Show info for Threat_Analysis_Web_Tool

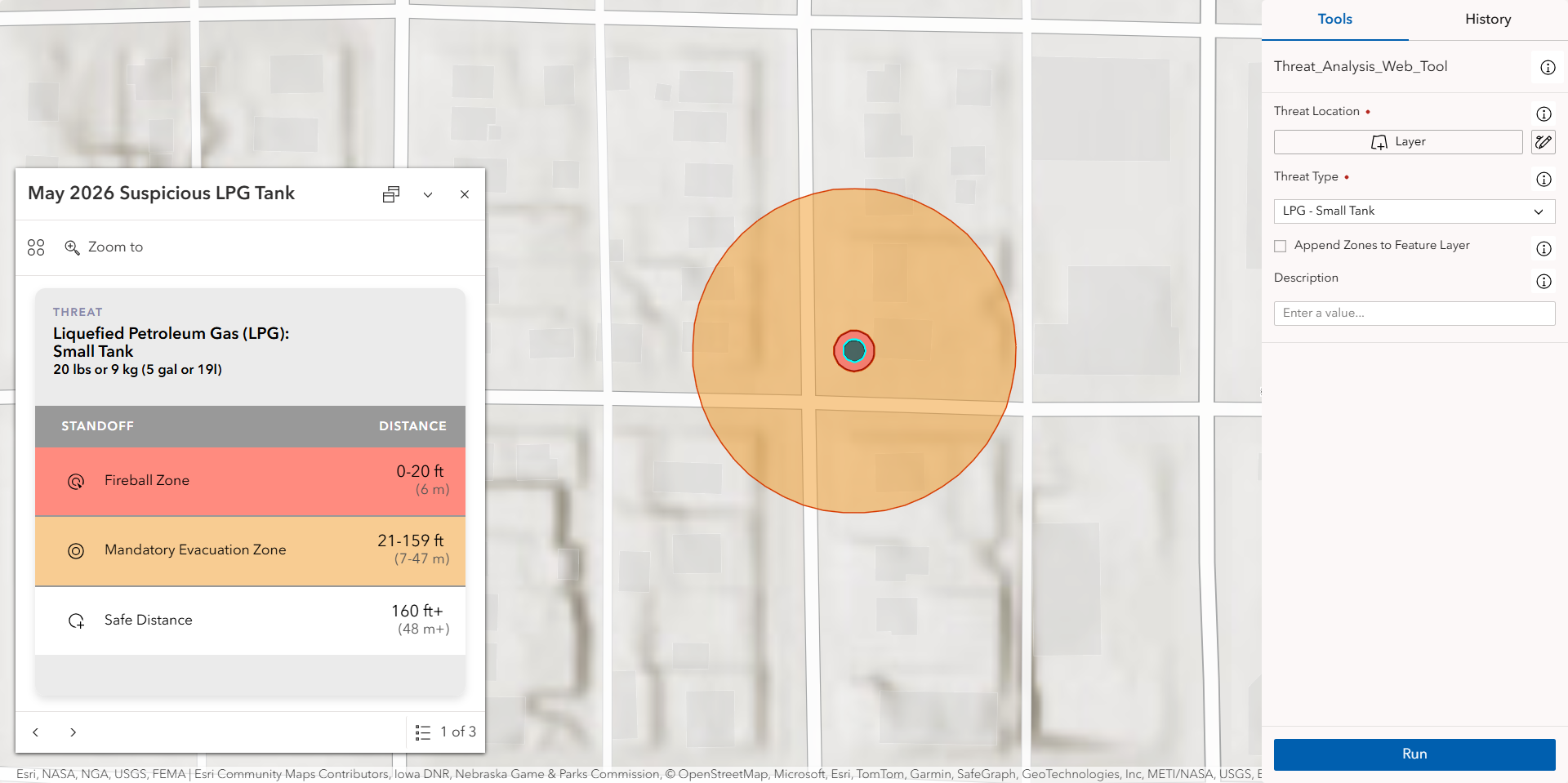(1548, 68)
